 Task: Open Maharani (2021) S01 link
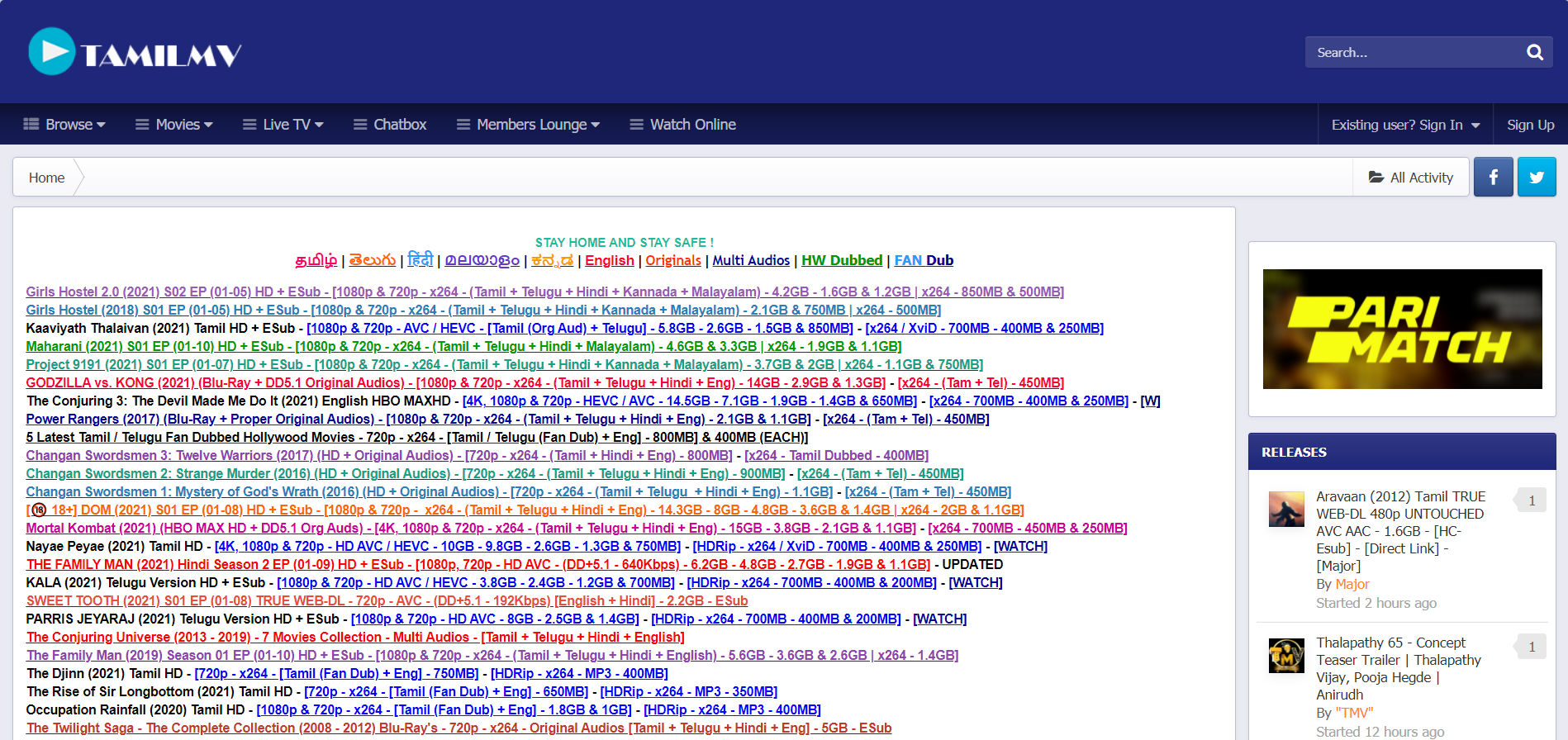[463, 346]
